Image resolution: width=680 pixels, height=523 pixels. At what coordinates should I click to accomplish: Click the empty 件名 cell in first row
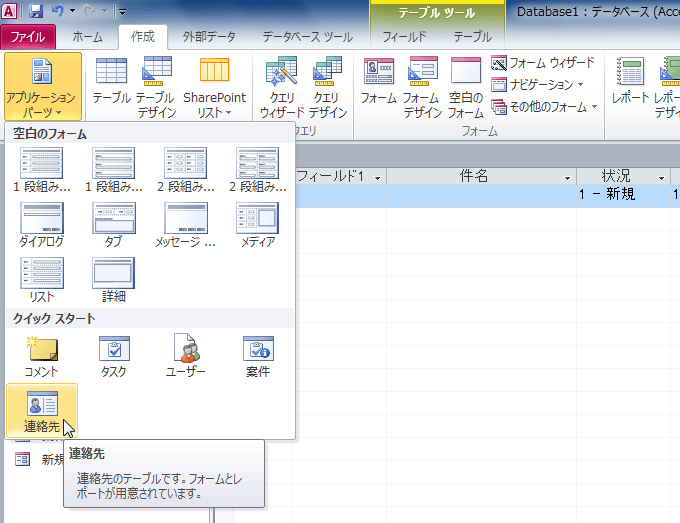tap(481, 196)
